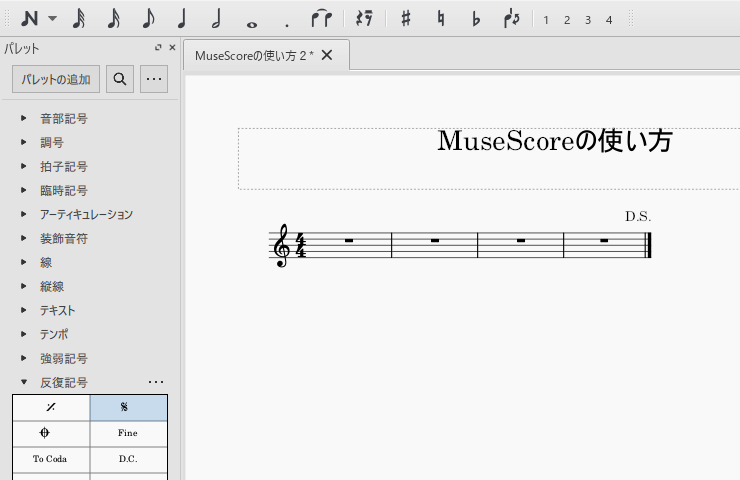740x480 pixels.
Task: Select voice 3
Action: point(588,20)
